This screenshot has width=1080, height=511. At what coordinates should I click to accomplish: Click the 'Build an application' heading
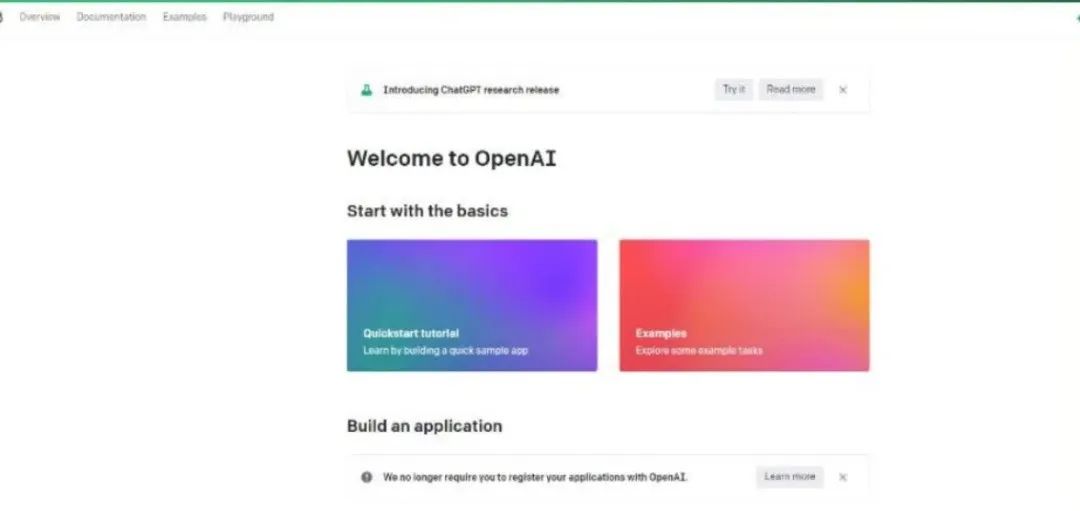[x=424, y=426]
